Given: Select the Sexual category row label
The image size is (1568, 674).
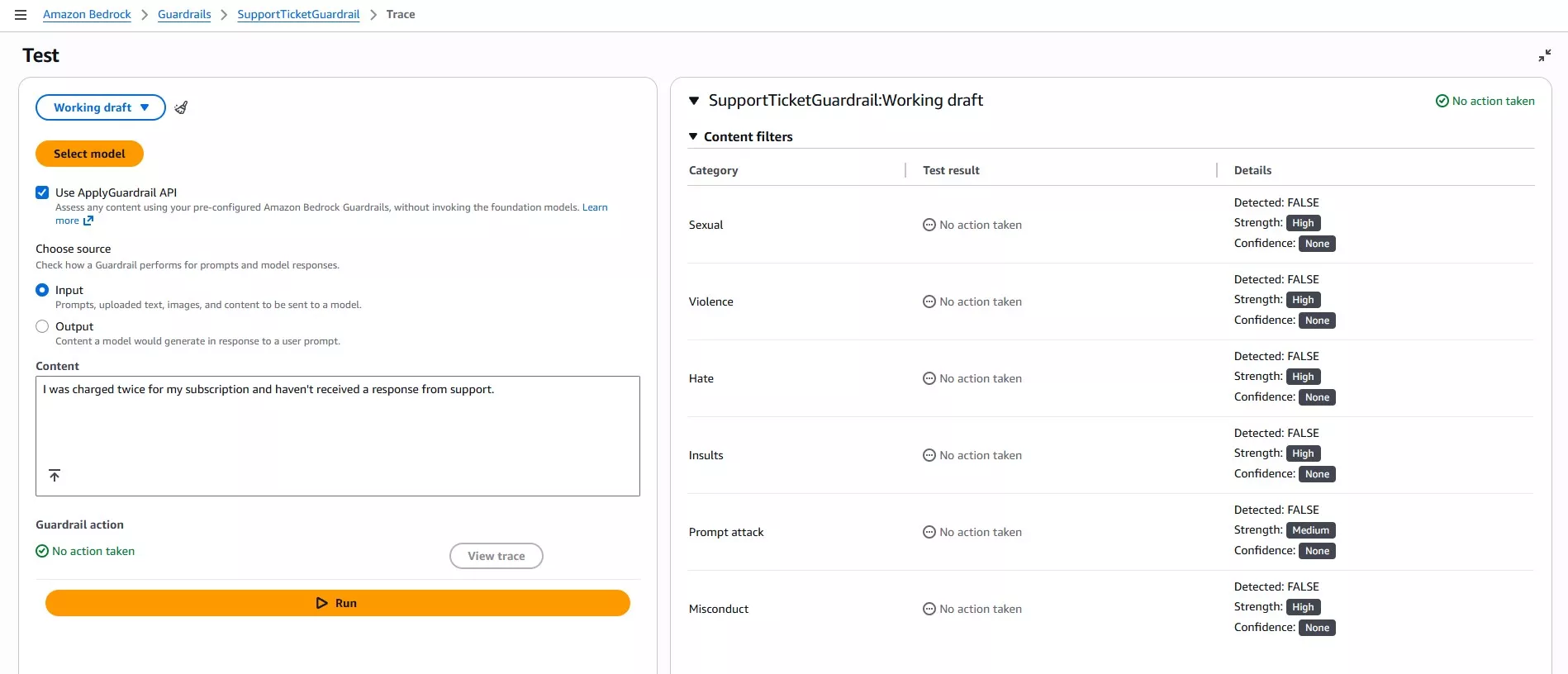Looking at the screenshot, I should [706, 225].
